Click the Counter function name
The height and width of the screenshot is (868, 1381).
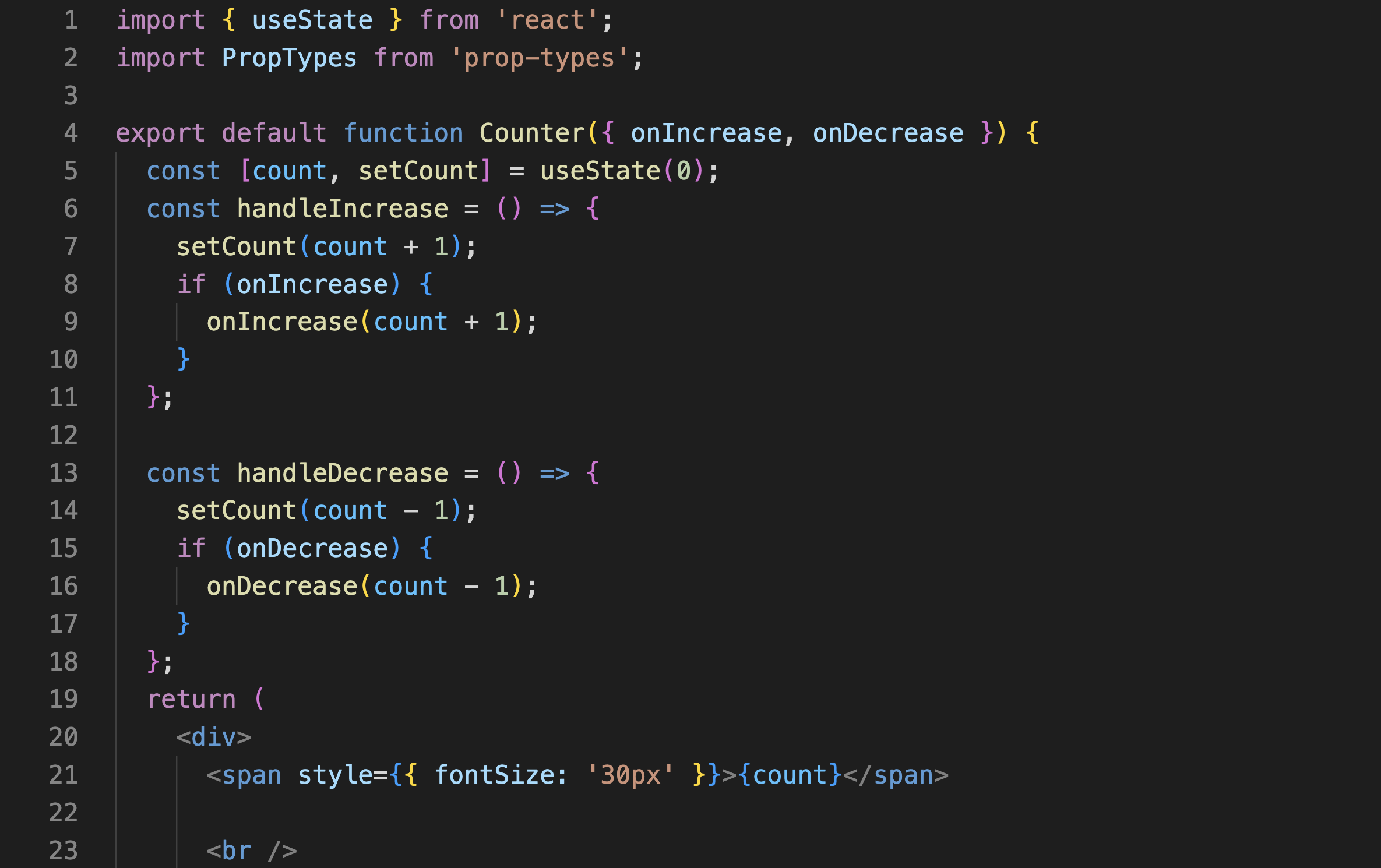pyautogui.click(x=532, y=133)
